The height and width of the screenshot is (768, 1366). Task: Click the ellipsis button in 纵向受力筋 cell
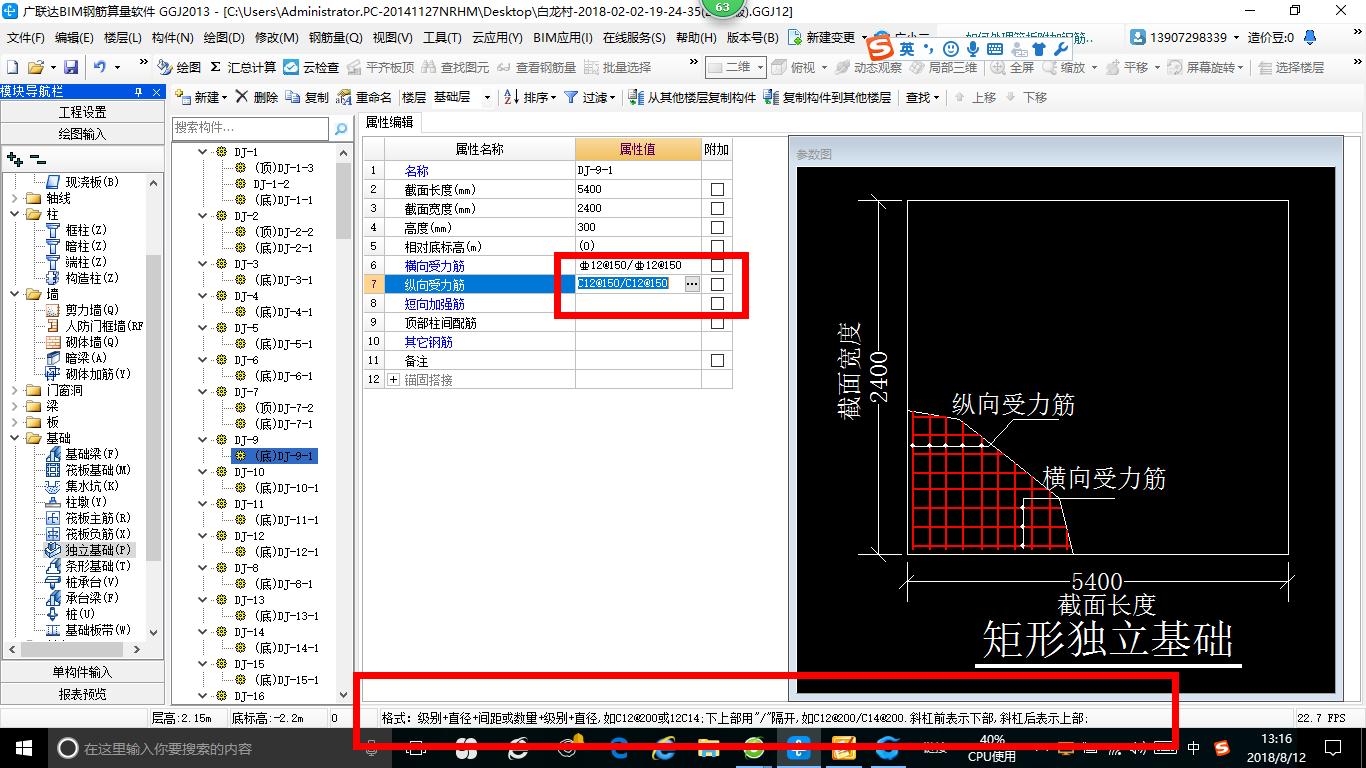(692, 284)
